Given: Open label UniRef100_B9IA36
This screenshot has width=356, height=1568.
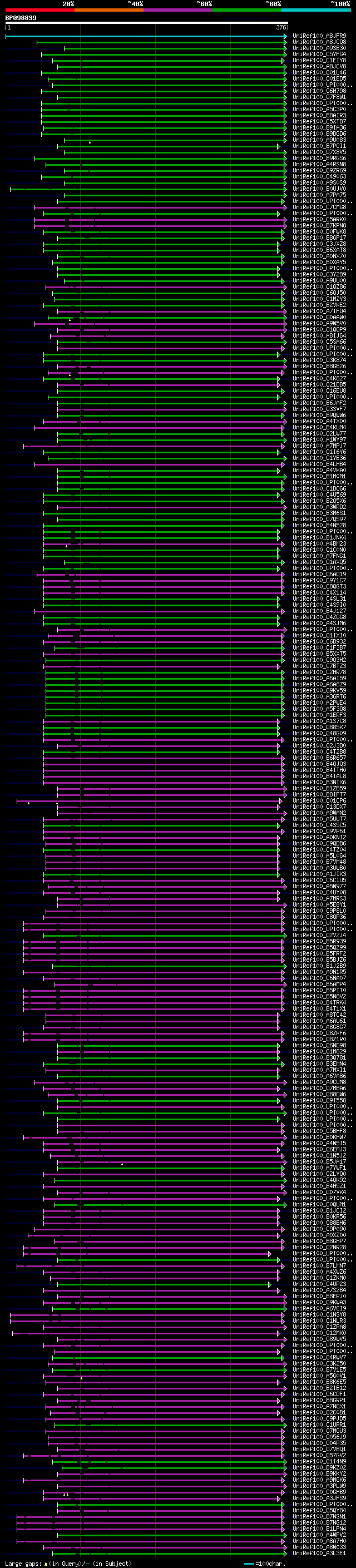Looking at the screenshot, I should [319, 128].
